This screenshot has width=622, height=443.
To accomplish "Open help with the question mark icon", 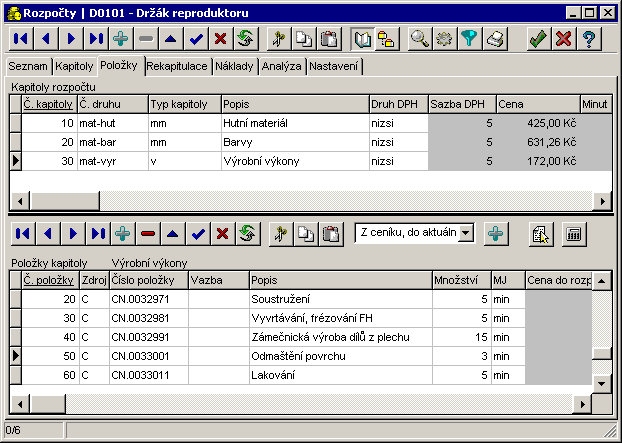I will click(x=589, y=39).
